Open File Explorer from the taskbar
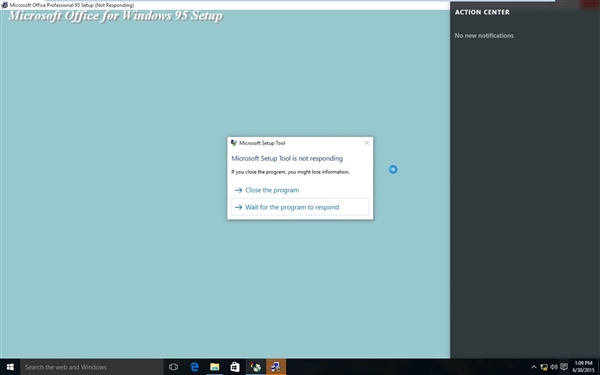 click(215, 367)
